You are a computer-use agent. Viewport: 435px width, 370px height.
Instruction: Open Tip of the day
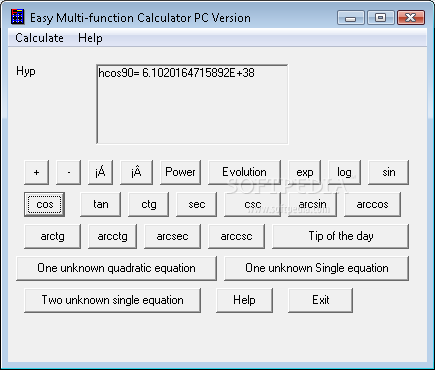tap(340, 236)
